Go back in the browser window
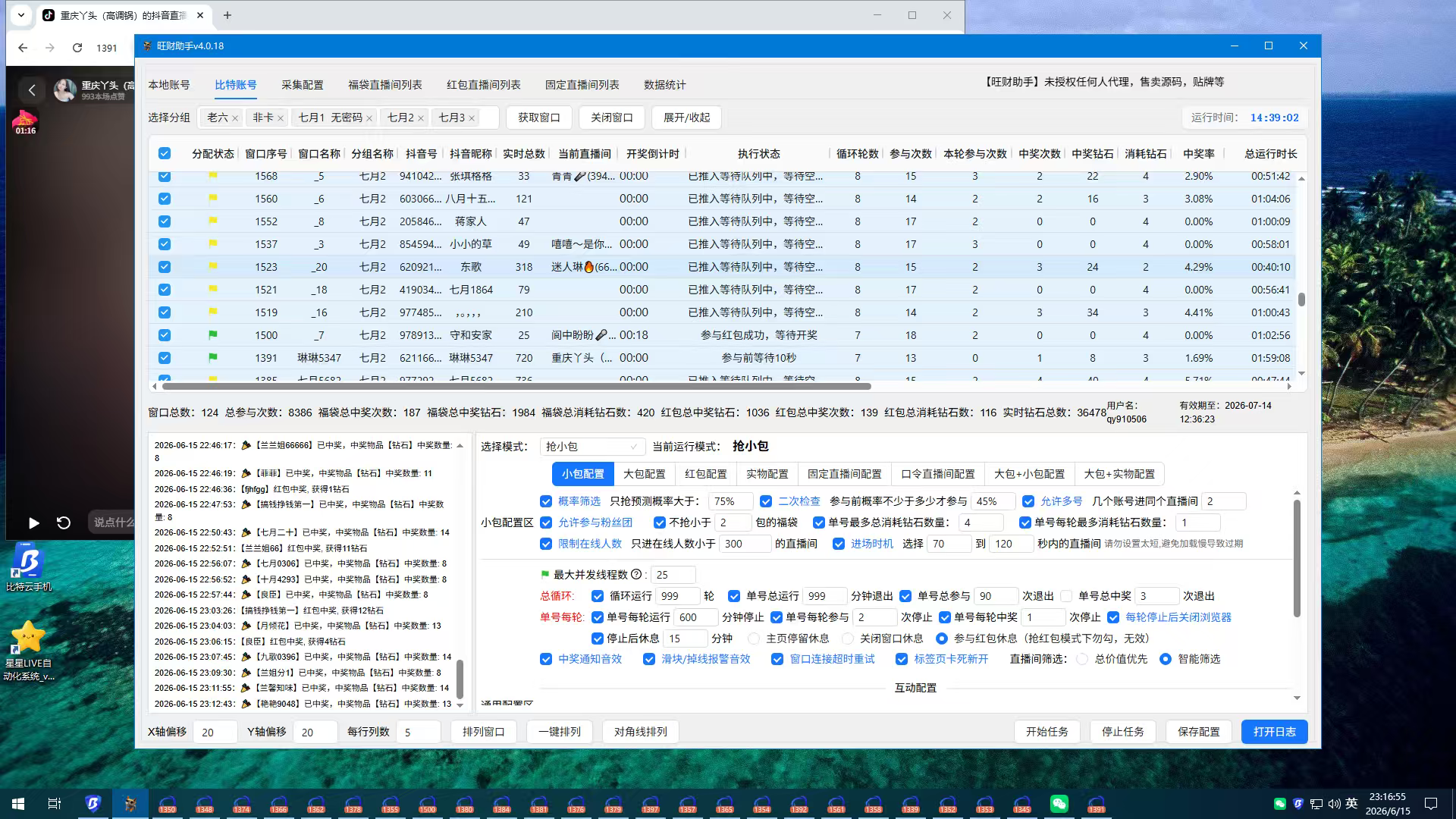This screenshot has height=819, width=1456. 23,48
